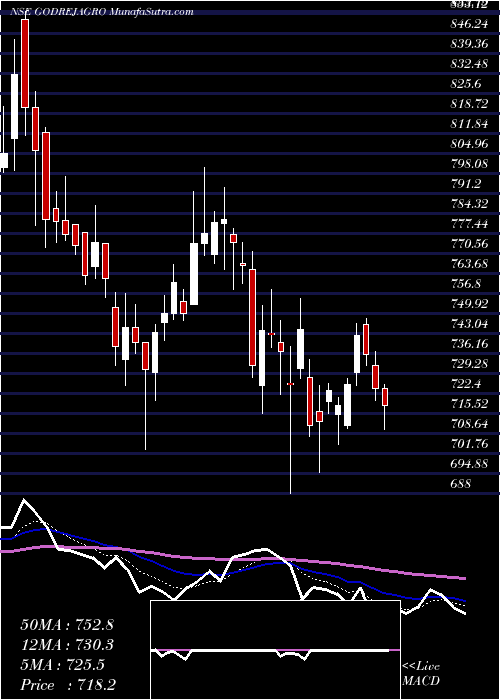Click the 839.36 price axis label

click(x=469, y=44)
